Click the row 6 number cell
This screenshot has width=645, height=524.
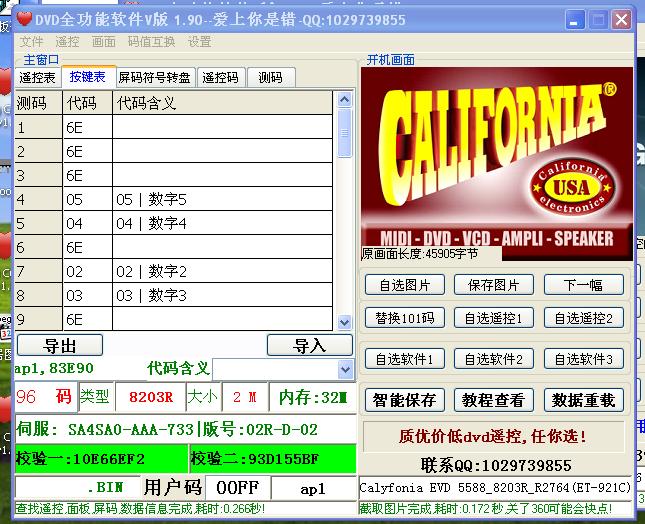(38, 247)
